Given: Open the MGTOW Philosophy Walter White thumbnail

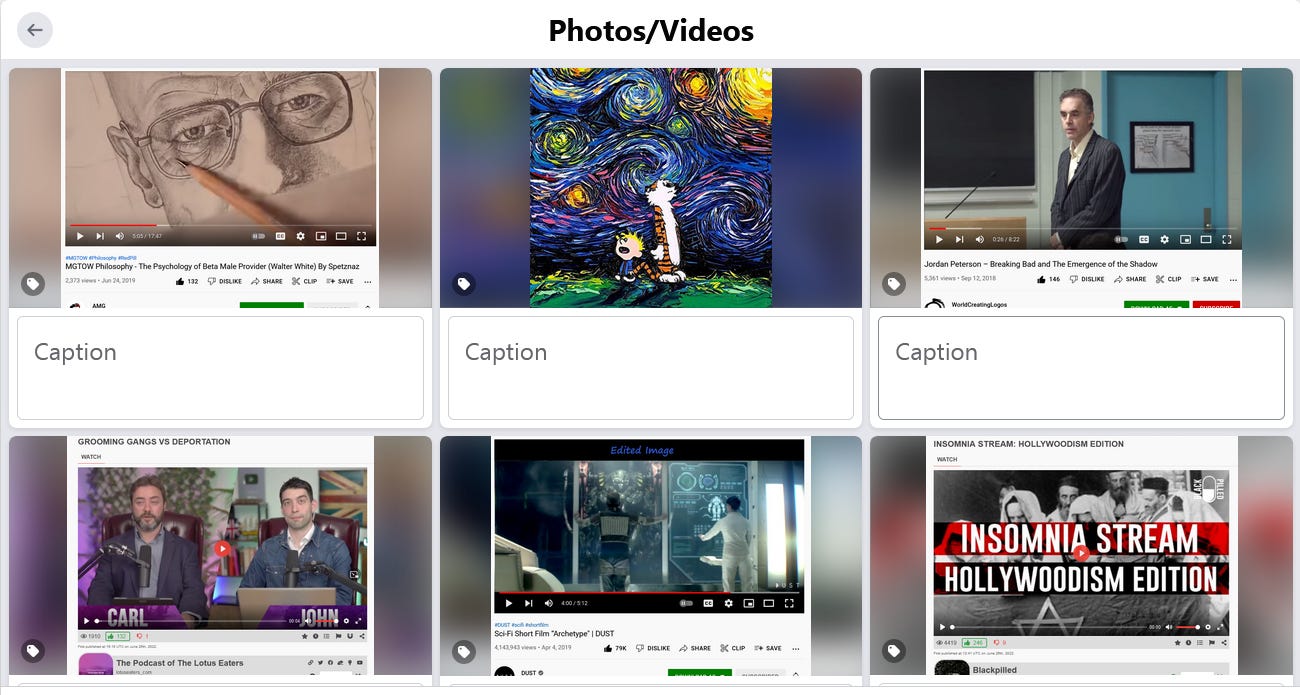Looking at the screenshot, I should point(220,188).
